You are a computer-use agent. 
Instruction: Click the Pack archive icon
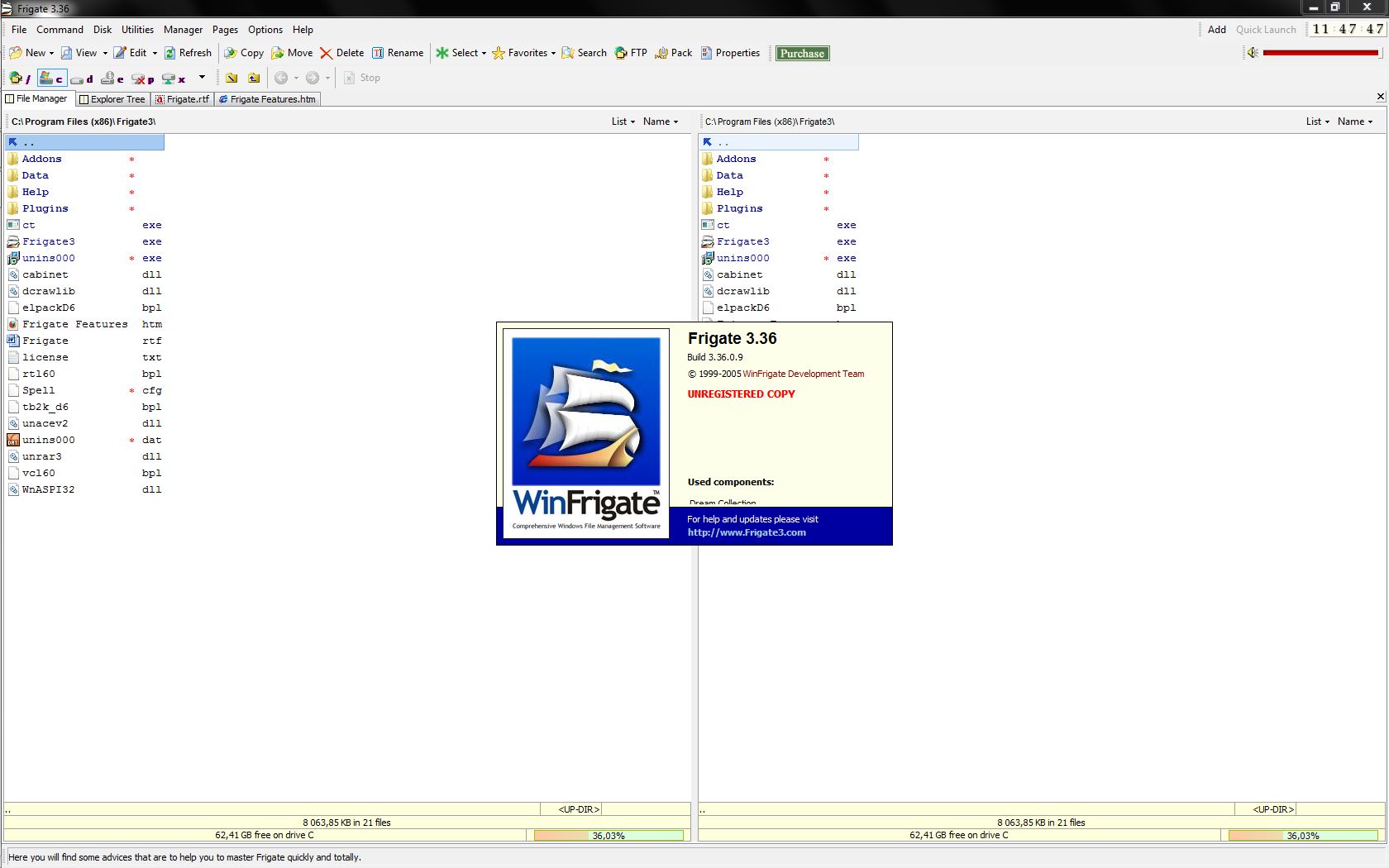(661, 53)
